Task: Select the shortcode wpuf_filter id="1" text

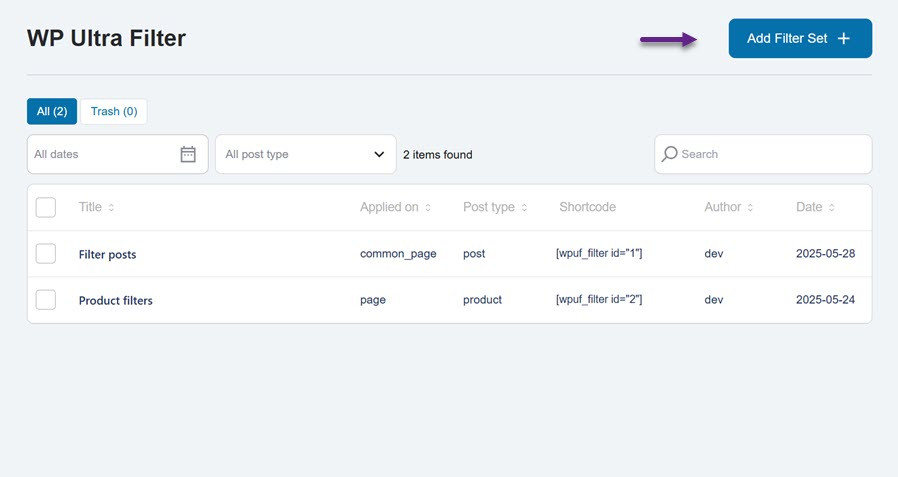Action: pos(598,254)
